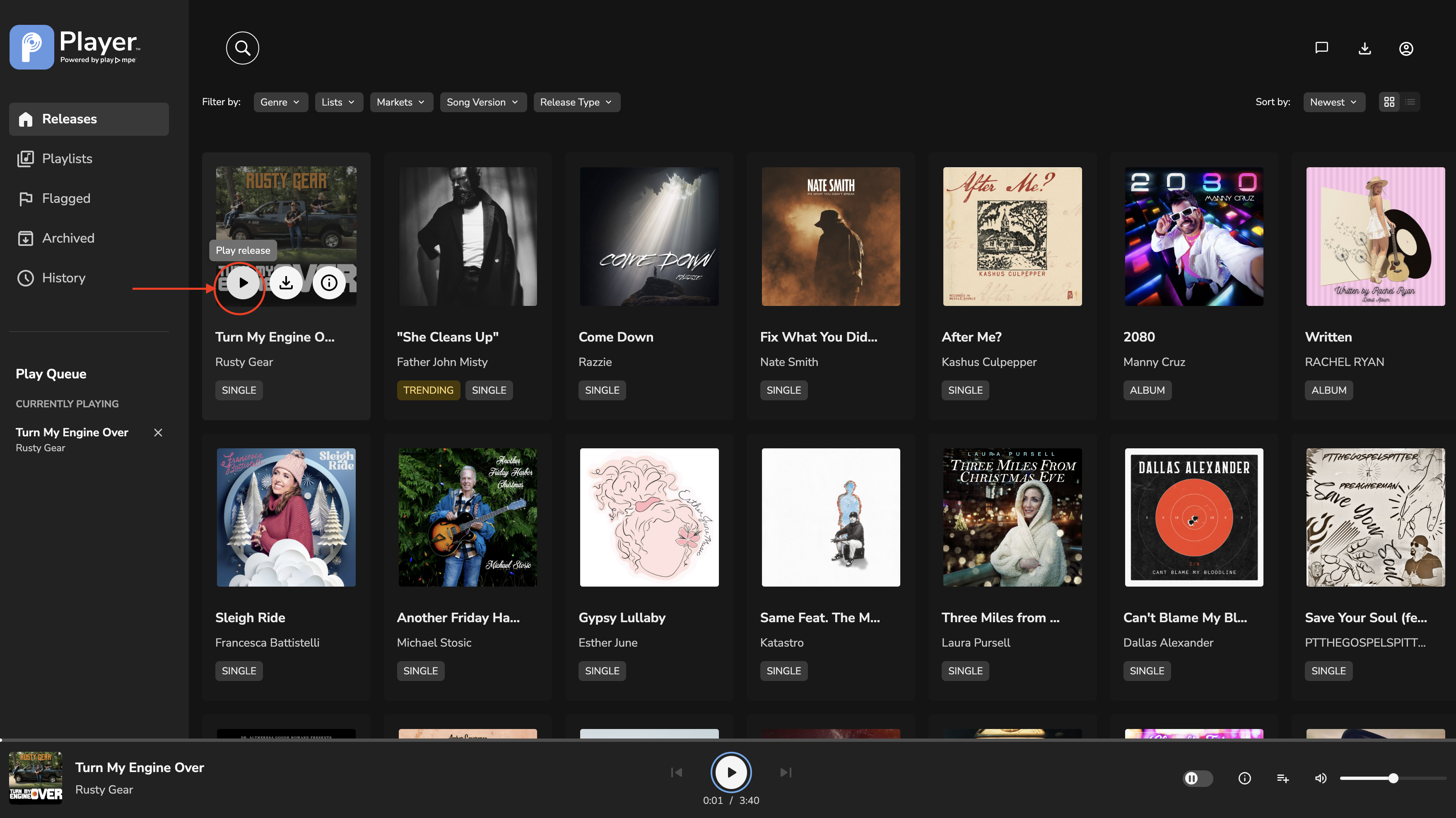Viewport: 1456px width, 818px height.
Task: Open the Same Feat. The M... title
Action: pos(820,618)
